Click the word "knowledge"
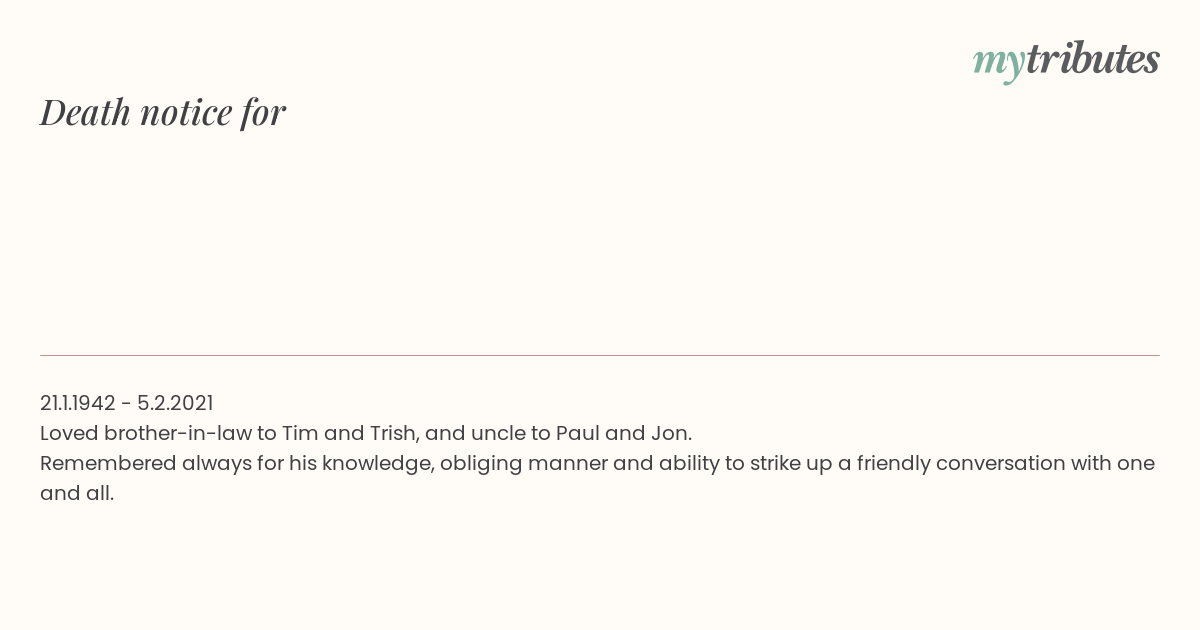 click(x=376, y=464)
